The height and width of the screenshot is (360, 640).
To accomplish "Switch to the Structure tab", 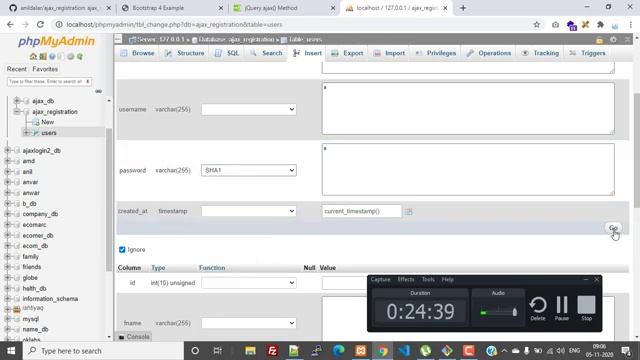I will click(x=185, y=53).
